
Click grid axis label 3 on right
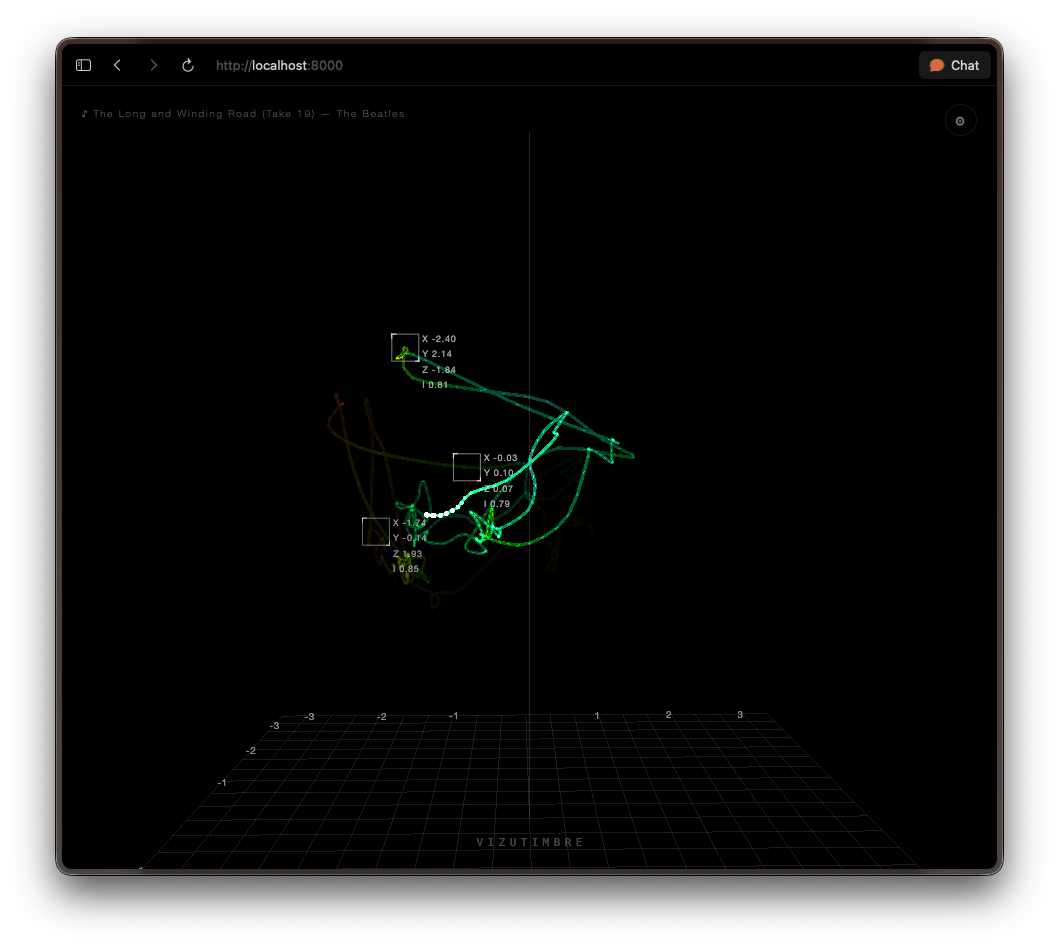point(740,714)
